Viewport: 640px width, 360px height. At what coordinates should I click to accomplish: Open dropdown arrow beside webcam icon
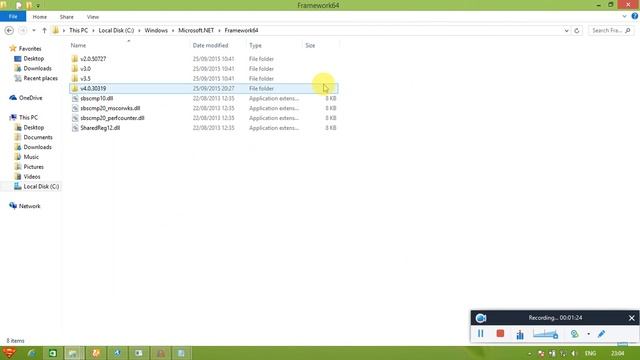589,334
